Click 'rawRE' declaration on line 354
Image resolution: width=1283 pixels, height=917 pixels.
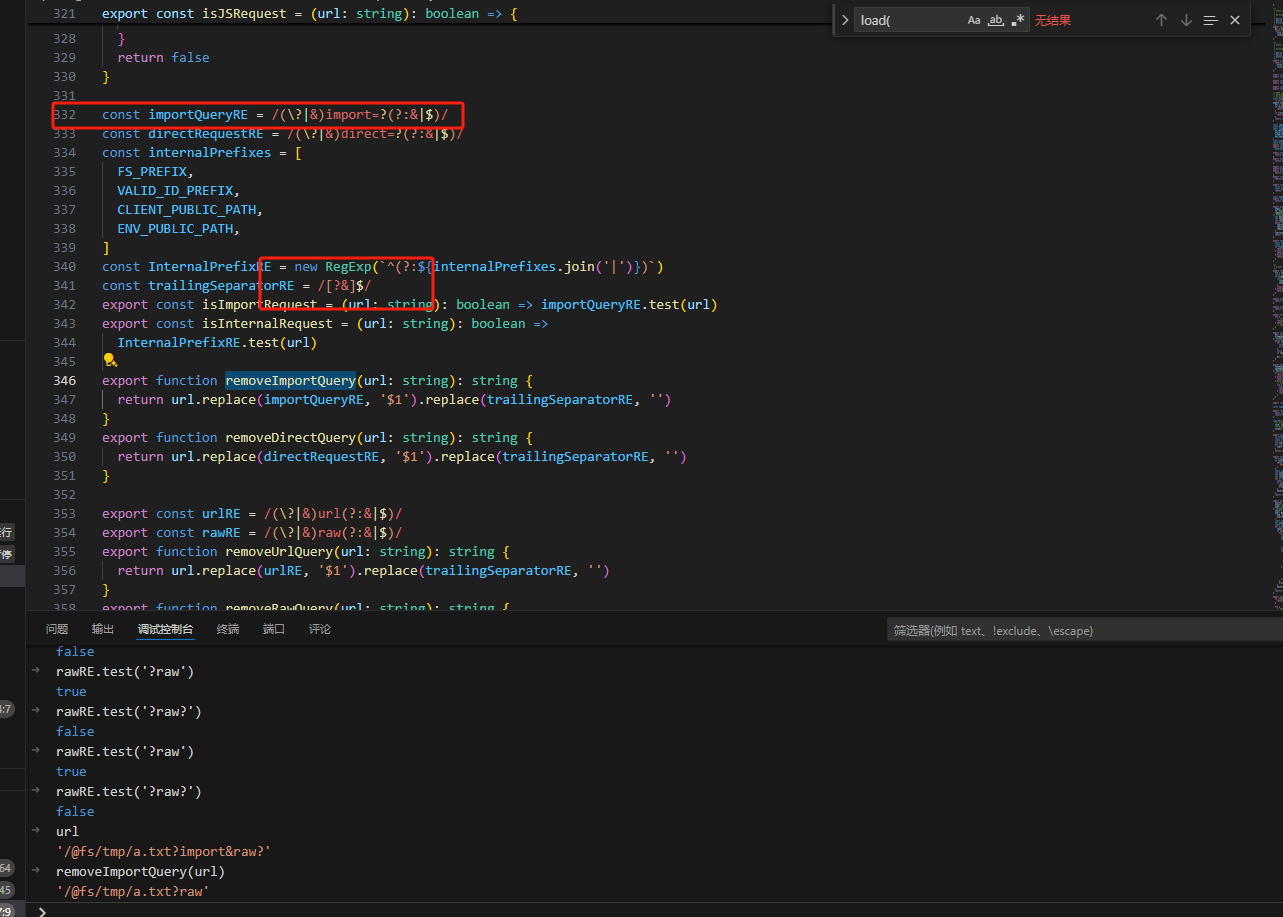coord(221,533)
